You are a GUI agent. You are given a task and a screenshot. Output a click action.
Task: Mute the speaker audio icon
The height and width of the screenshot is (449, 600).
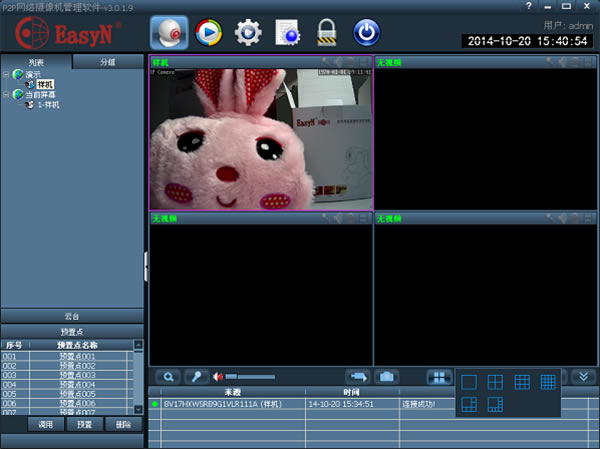218,377
